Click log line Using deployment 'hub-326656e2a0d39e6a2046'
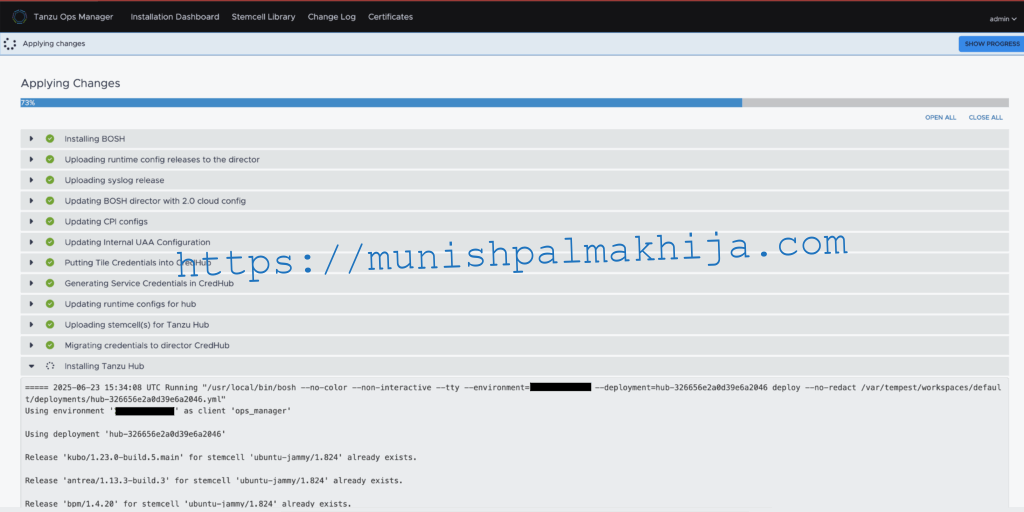This screenshot has height=512, width=1024. [125, 434]
